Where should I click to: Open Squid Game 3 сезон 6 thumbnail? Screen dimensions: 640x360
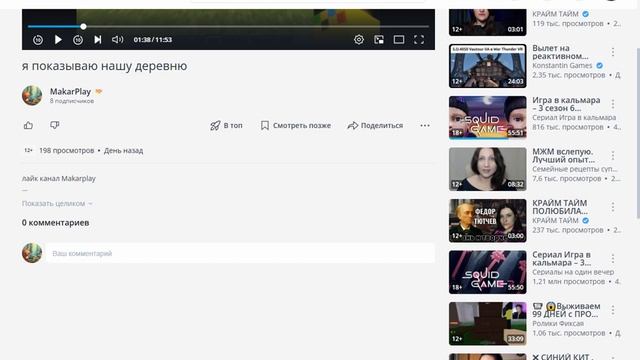pos(487,118)
